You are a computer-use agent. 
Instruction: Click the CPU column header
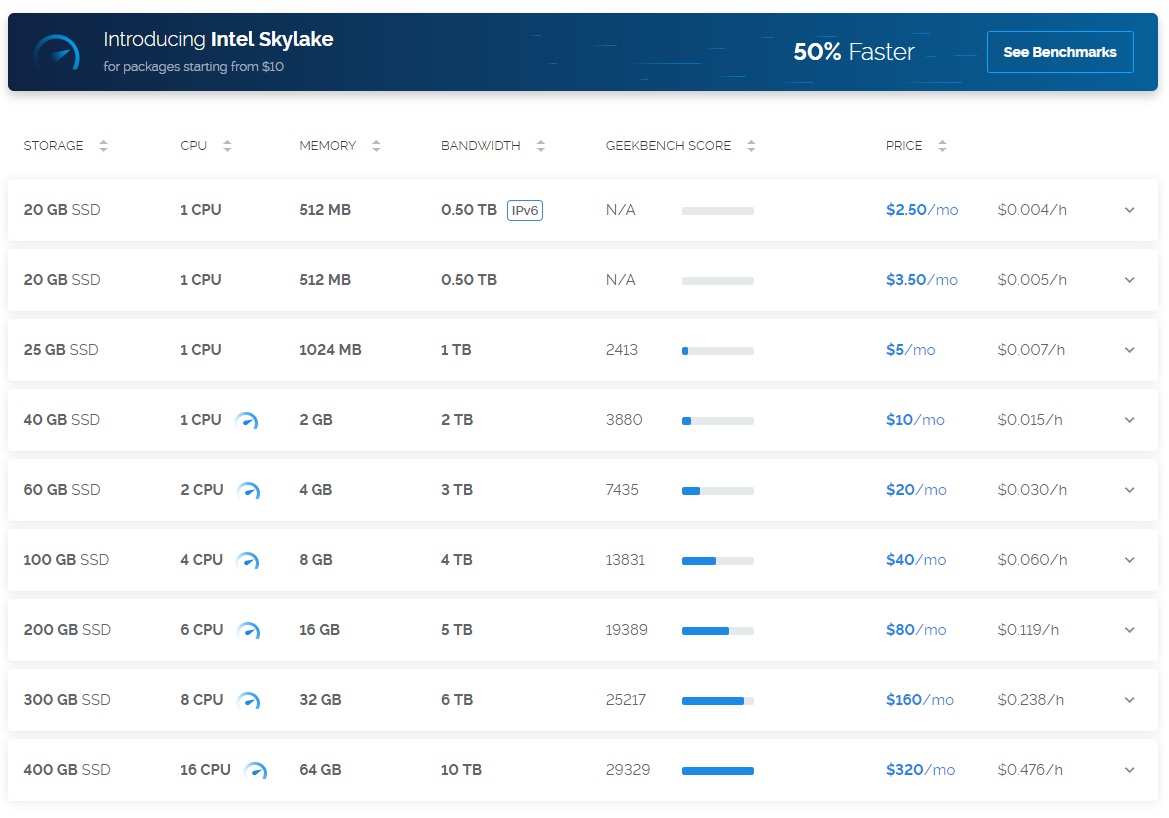pyautogui.click(x=193, y=145)
